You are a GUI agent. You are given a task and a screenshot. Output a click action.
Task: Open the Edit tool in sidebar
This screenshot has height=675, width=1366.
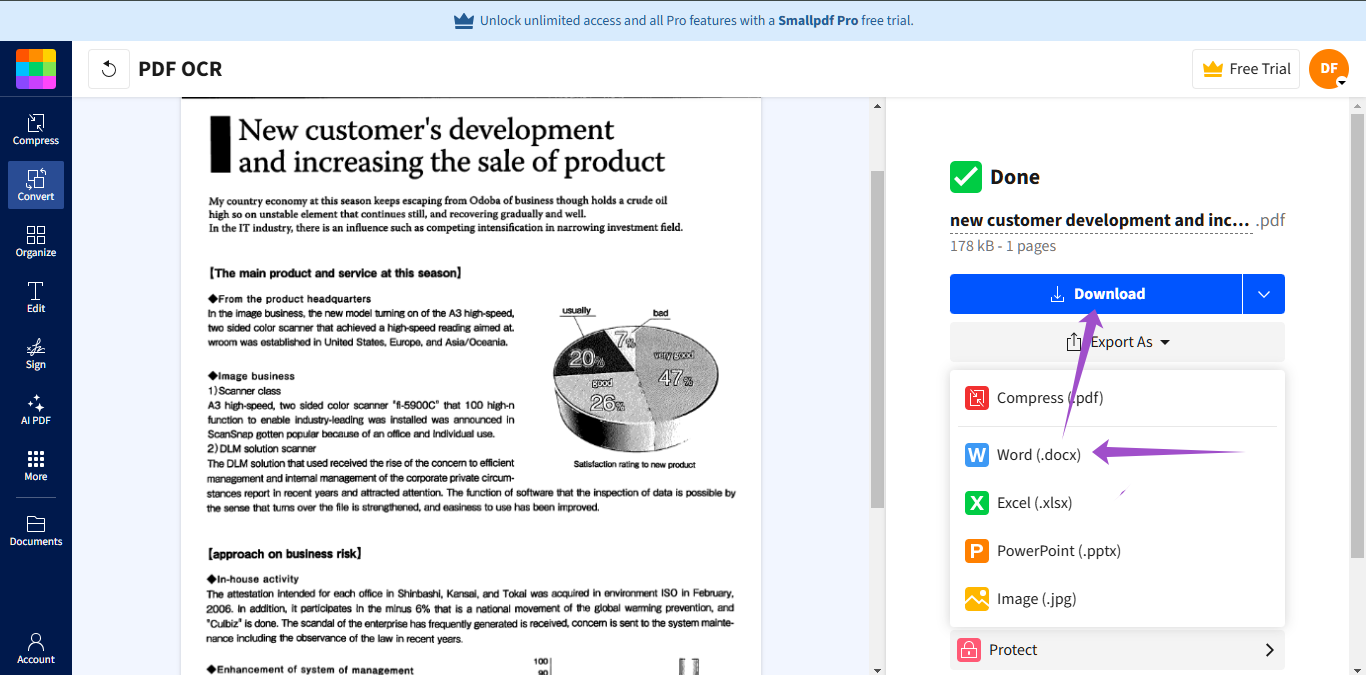(x=35, y=296)
